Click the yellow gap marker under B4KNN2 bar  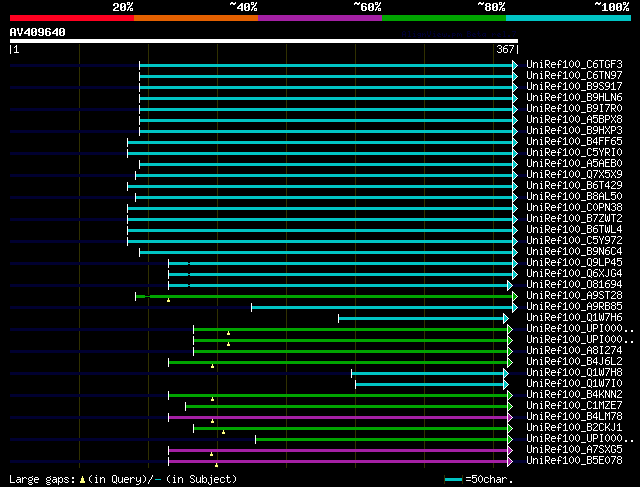coord(212,399)
